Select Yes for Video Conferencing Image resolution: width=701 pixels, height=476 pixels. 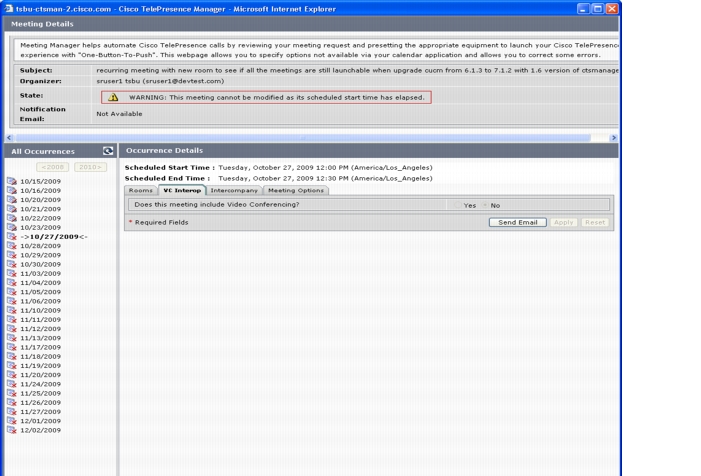tap(457, 205)
